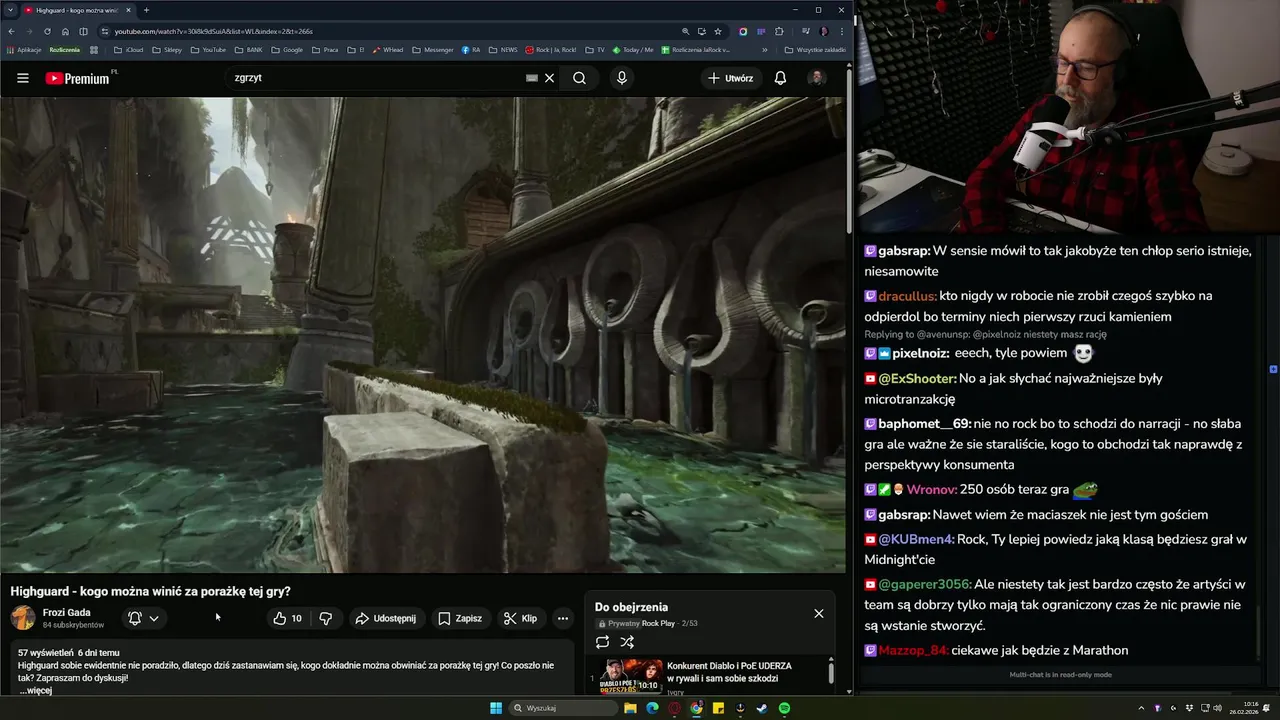Open the tab search dropdown arrow
1280x720 pixels.
coord(9,10)
